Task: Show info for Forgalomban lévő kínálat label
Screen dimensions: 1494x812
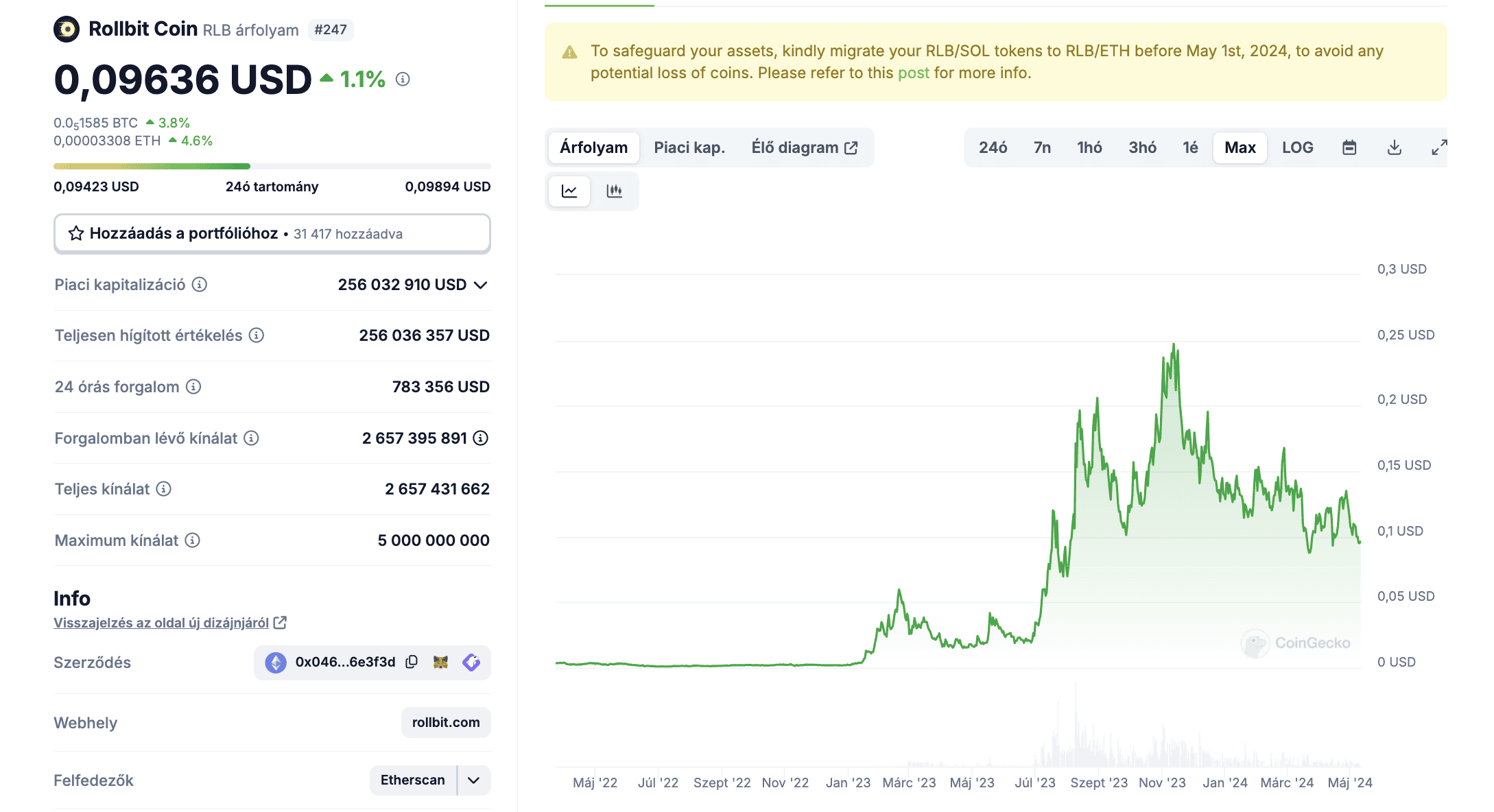Action: tap(252, 438)
